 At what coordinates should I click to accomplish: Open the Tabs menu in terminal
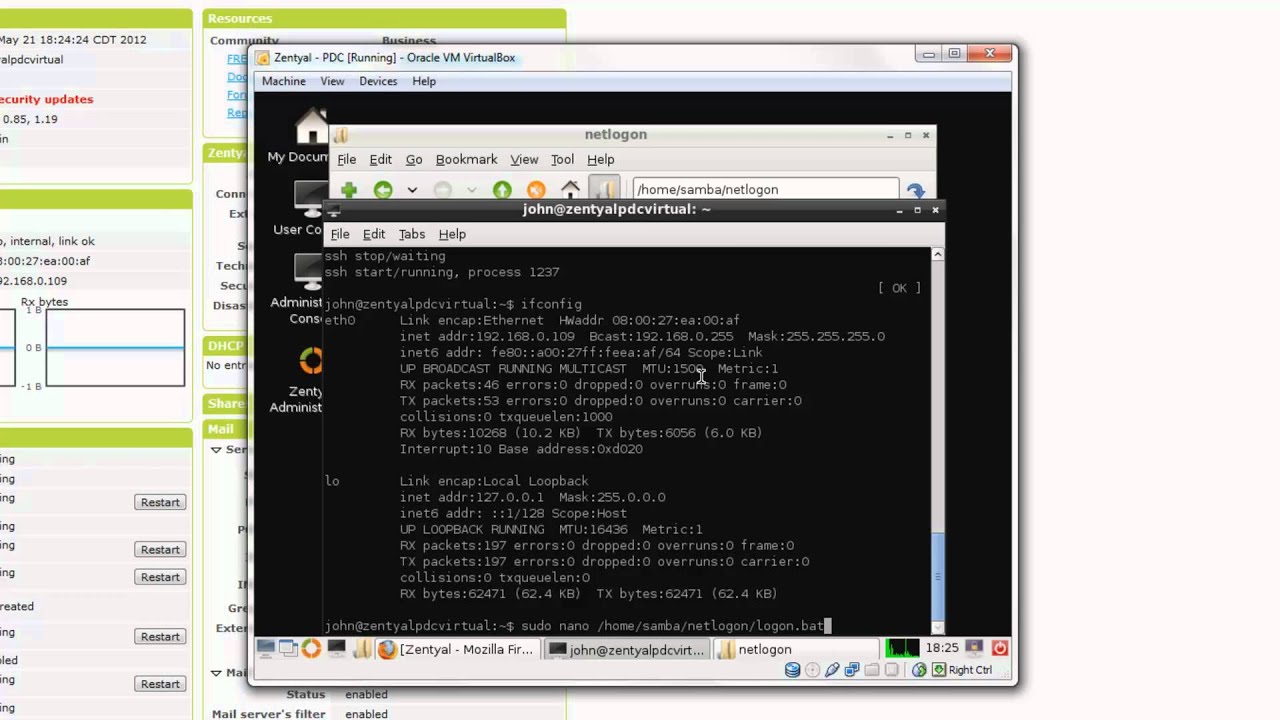click(412, 234)
